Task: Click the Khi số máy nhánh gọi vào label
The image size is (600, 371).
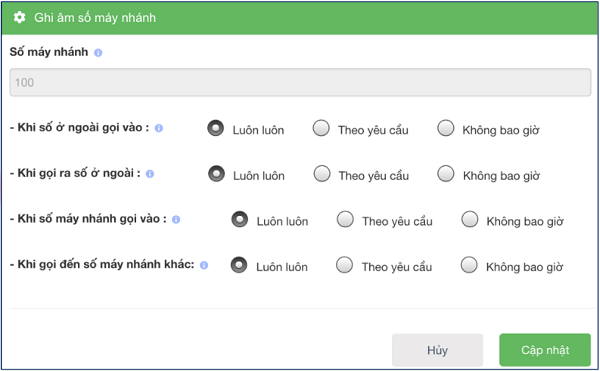Action: pyautogui.click(x=88, y=219)
